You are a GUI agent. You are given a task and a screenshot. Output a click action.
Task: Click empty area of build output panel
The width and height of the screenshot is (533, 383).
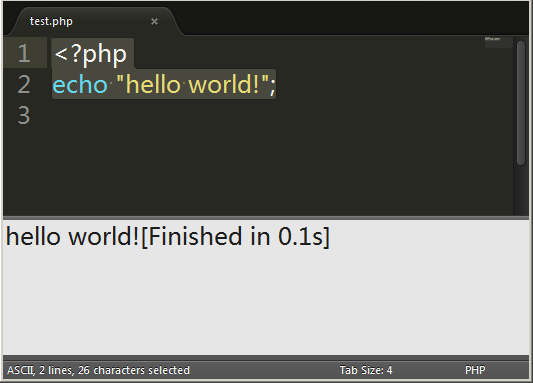pos(266,302)
